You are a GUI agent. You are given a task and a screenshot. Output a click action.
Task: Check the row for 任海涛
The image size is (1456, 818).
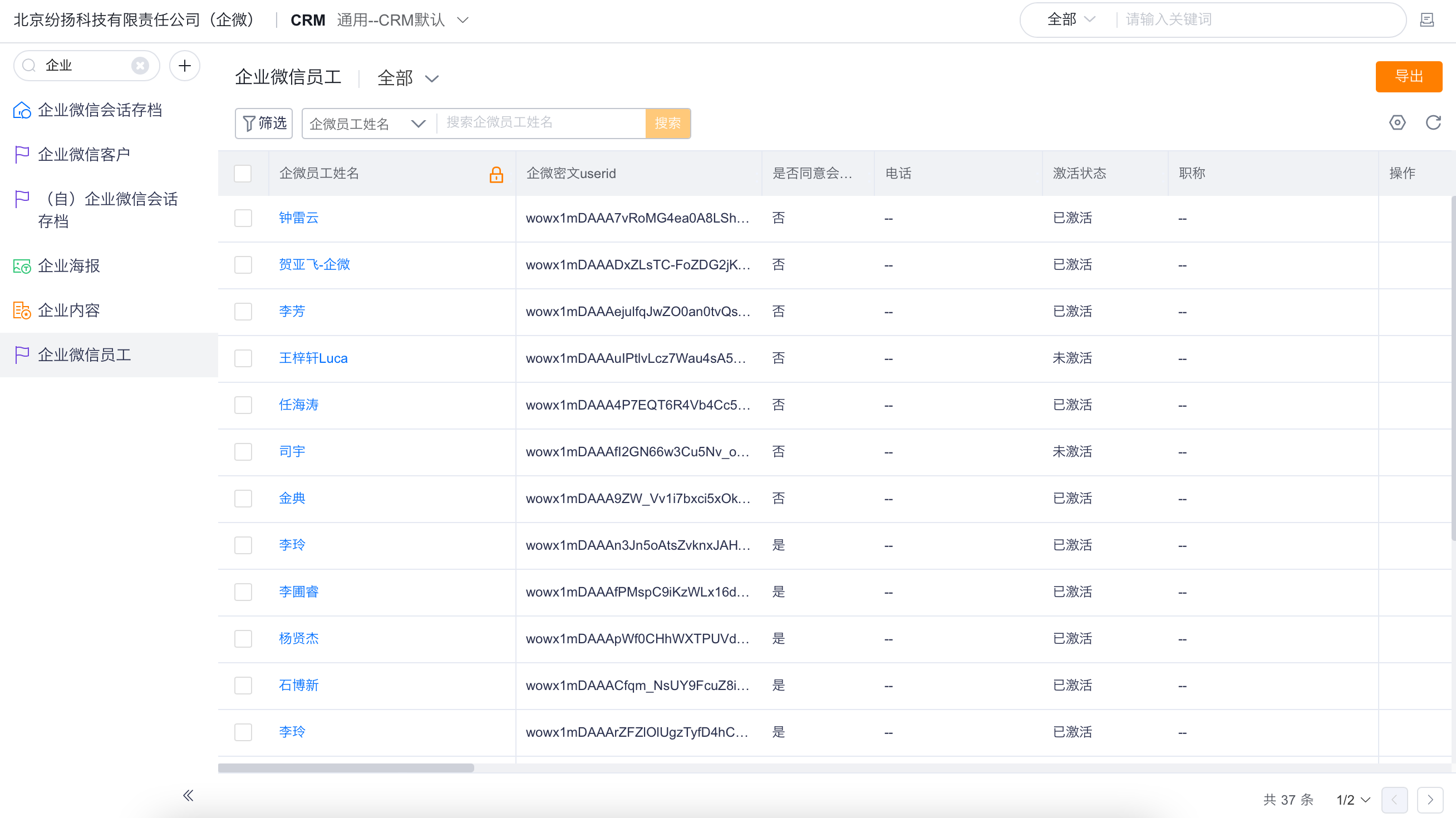click(243, 405)
